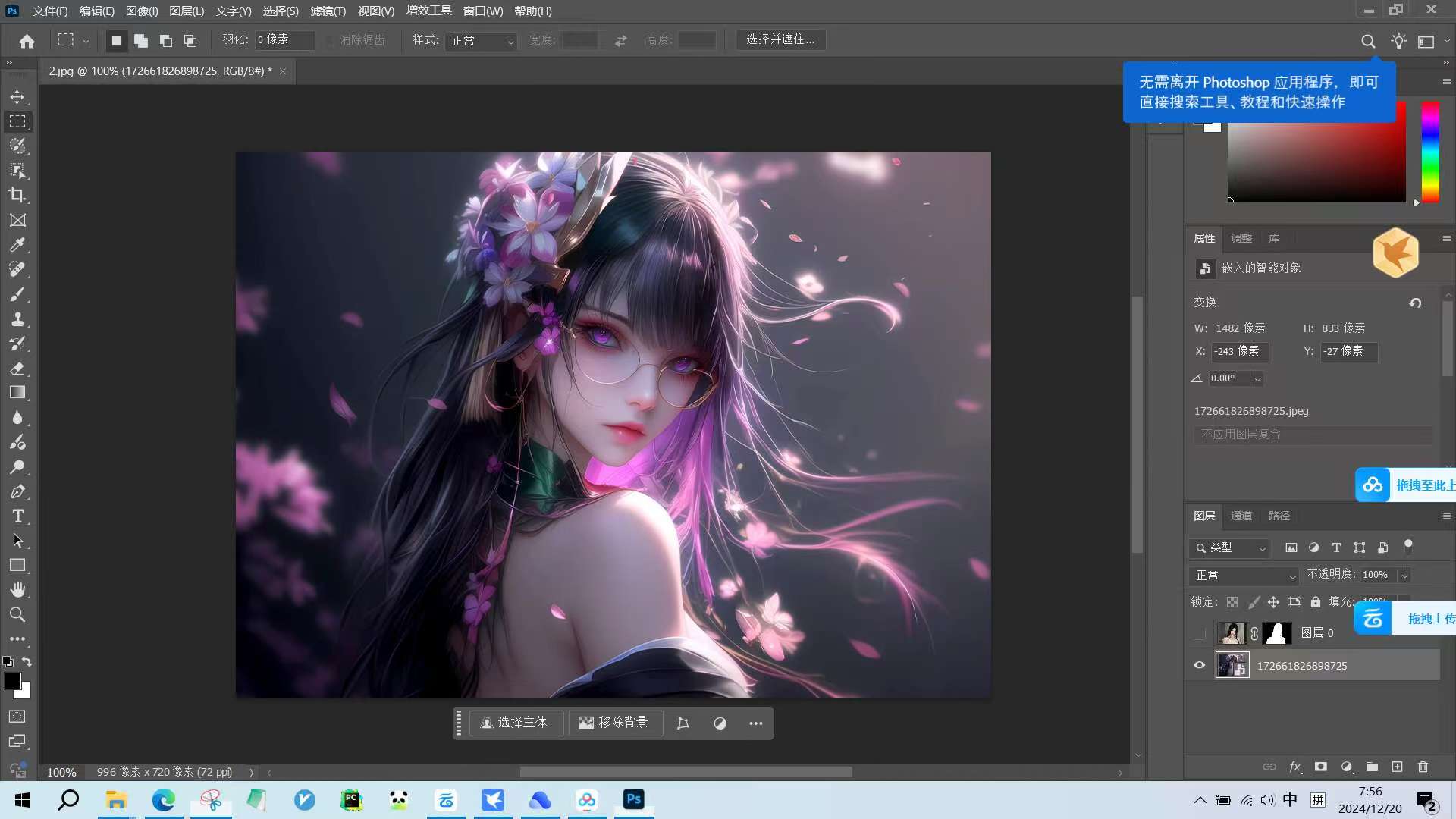Show the hidden 图层 0 layer
The image size is (1456, 819).
(1199, 633)
